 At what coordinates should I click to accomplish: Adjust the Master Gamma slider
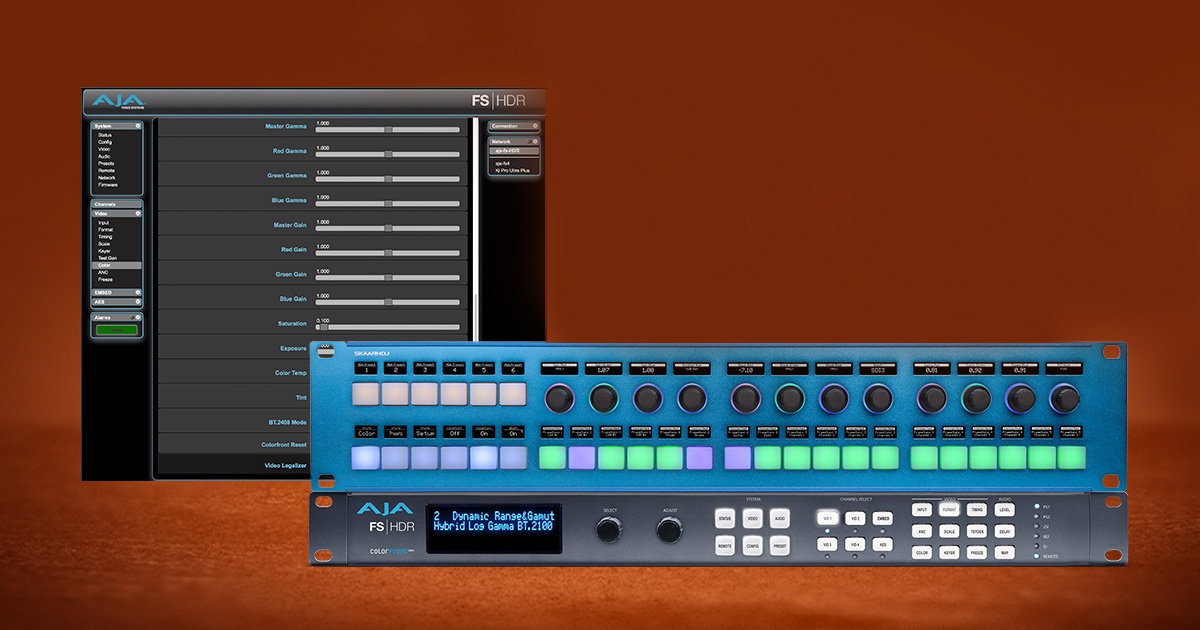pyautogui.click(x=388, y=130)
